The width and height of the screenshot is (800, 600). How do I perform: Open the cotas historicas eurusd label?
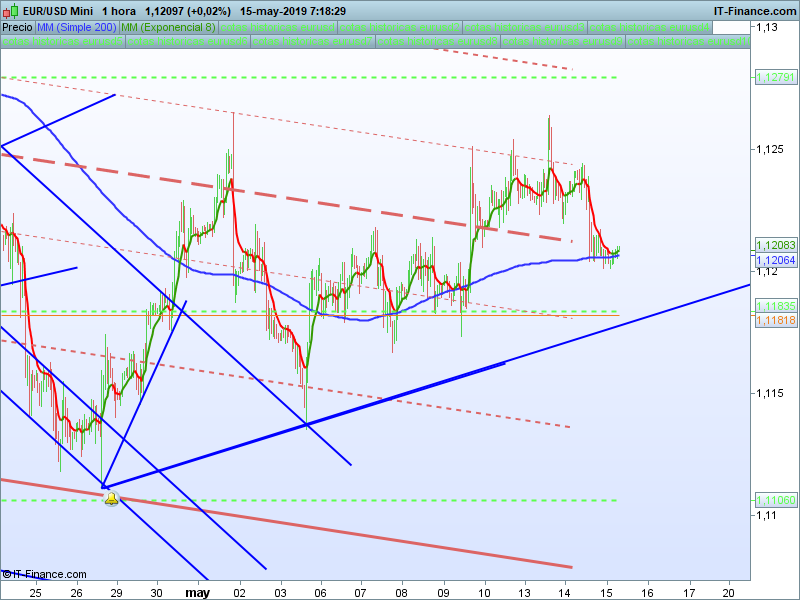(x=278, y=27)
